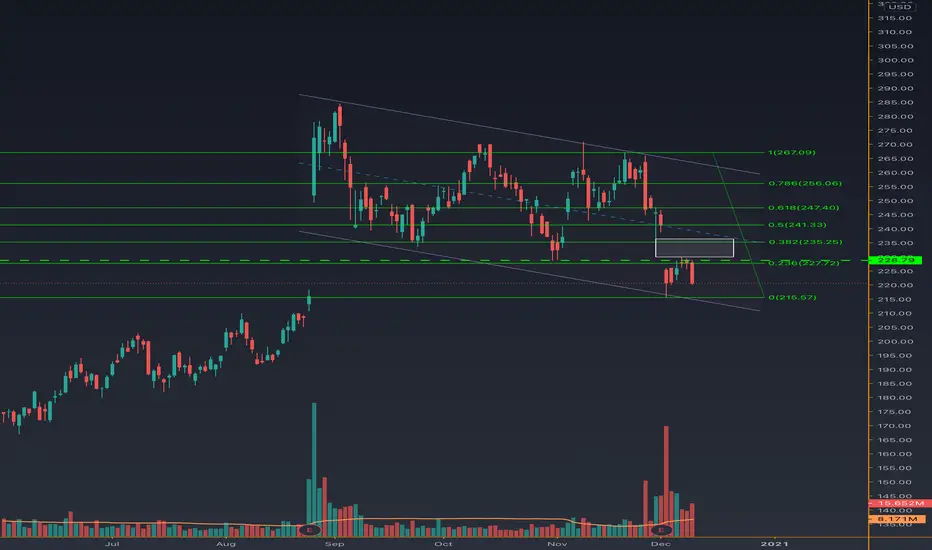Click the tallest green volume bar in late August
932x550 pixels.
[314, 470]
